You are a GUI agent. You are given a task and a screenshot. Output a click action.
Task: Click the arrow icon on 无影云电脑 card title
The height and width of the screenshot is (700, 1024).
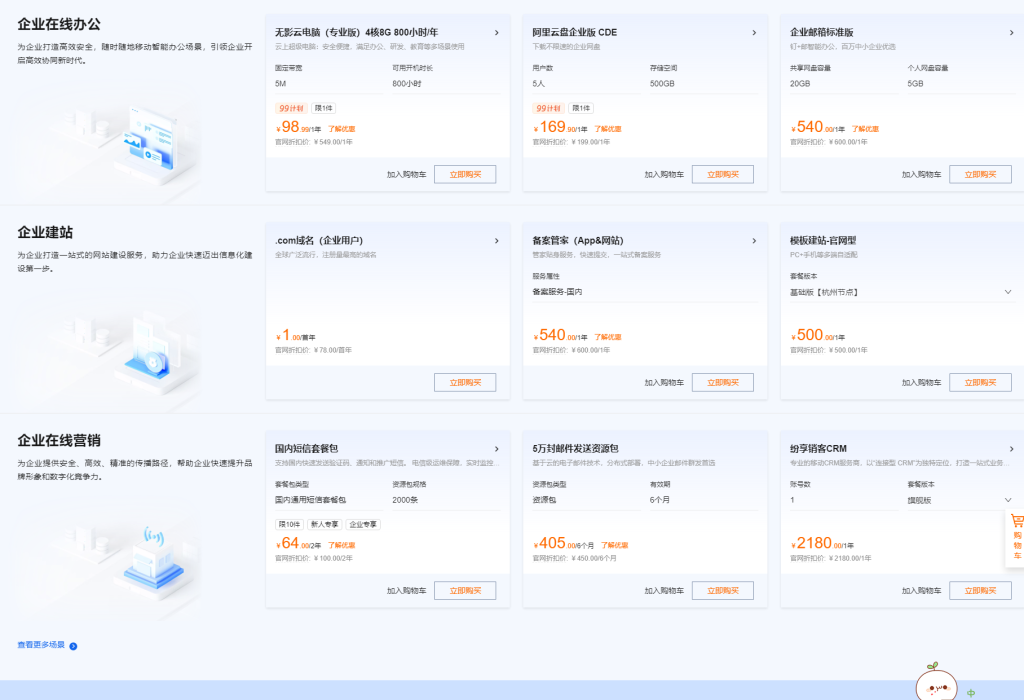(497, 32)
